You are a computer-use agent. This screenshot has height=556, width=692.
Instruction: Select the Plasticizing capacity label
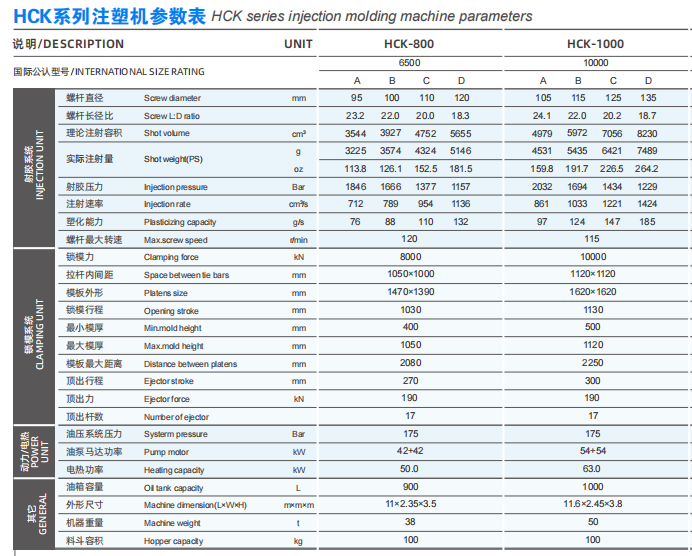coord(180,222)
